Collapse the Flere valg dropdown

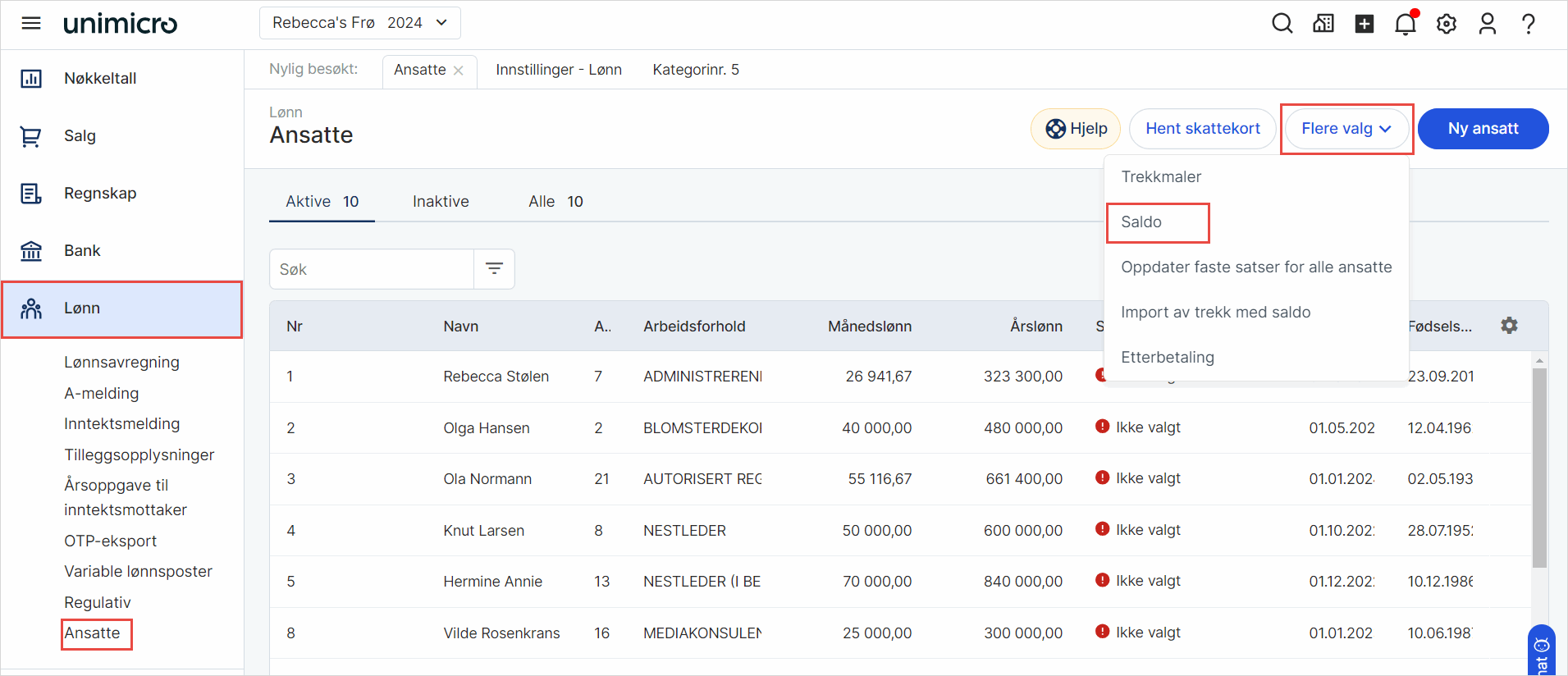pos(1346,129)
